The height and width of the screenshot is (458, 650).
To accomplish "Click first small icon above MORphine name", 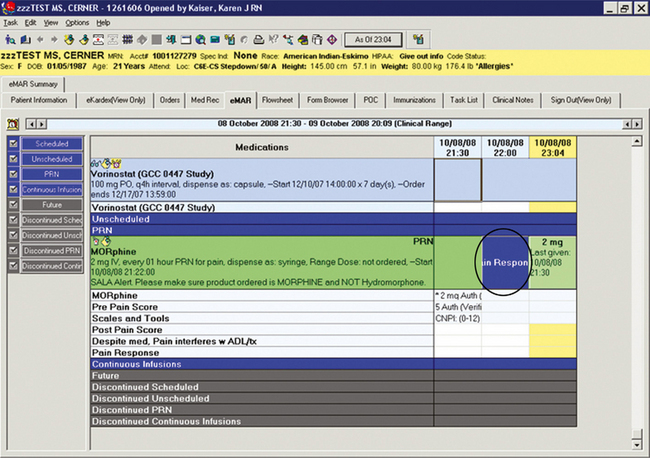I will pyautogui.click(x=96, y=241).
